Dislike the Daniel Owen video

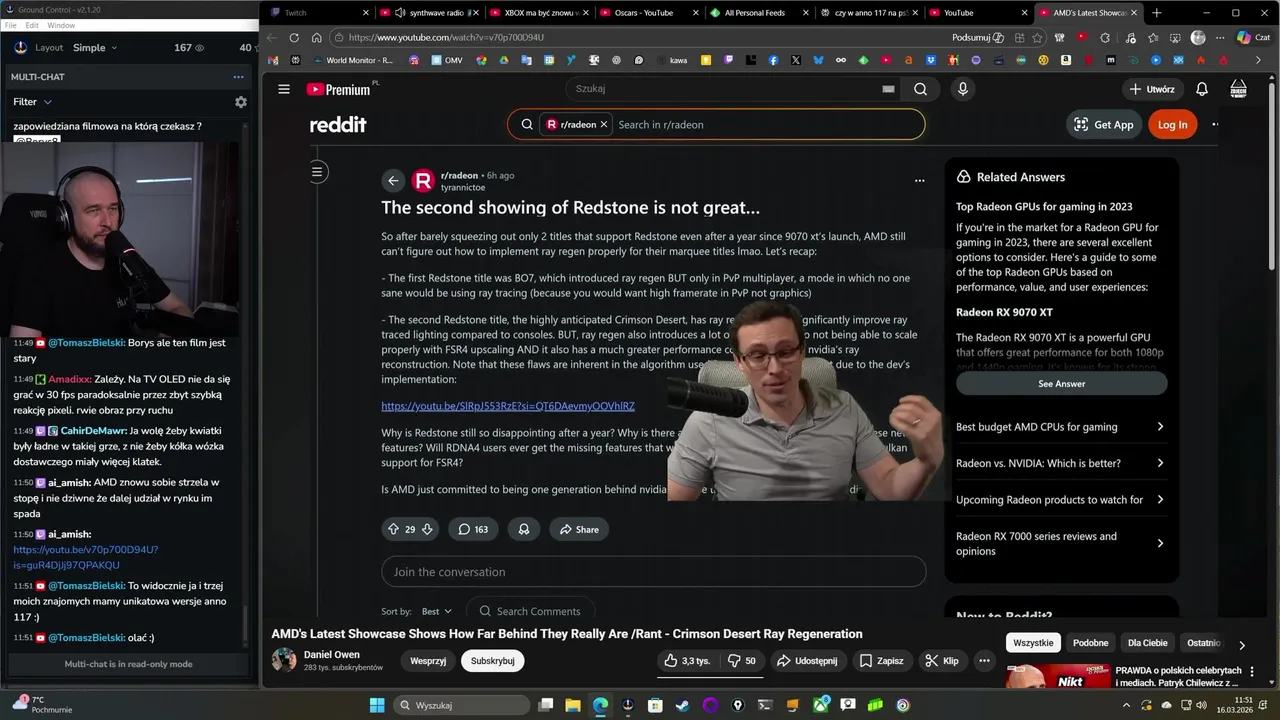741,660
